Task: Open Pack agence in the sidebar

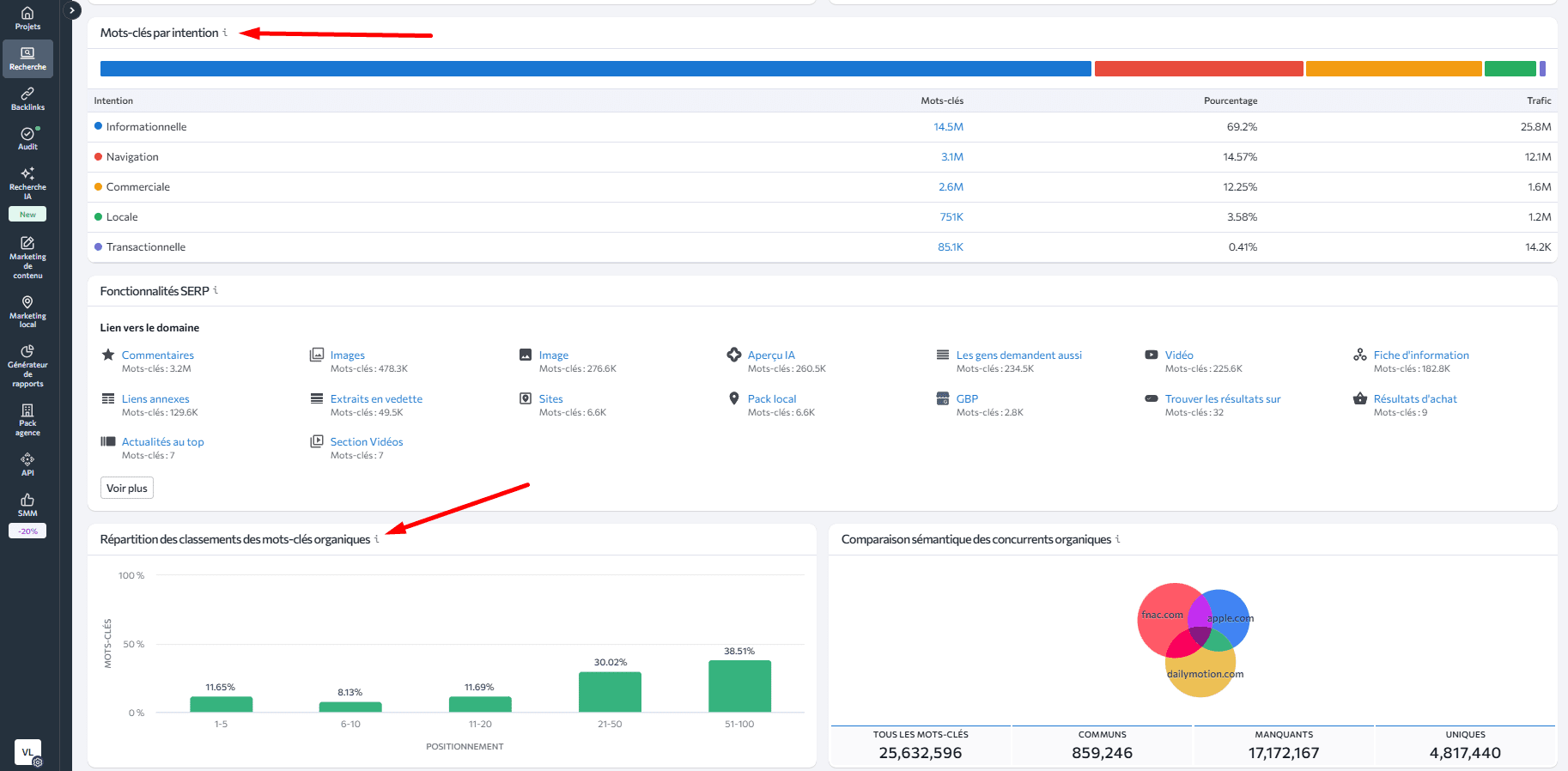Action: 27,419
